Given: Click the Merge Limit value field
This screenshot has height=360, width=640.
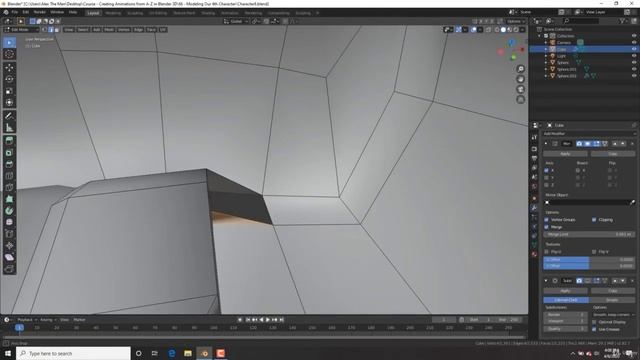Looking at the screenshot, I should tap(589, 235).
